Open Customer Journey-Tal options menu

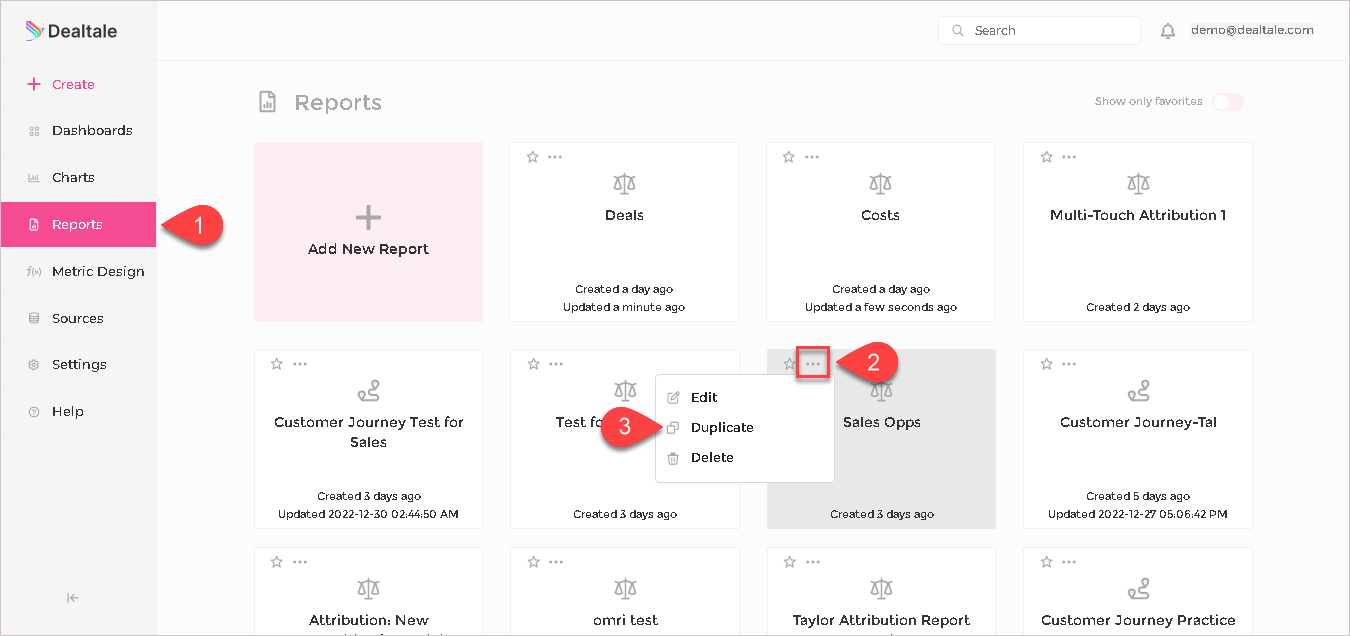pyautogui.click(x=1070, y=364)
